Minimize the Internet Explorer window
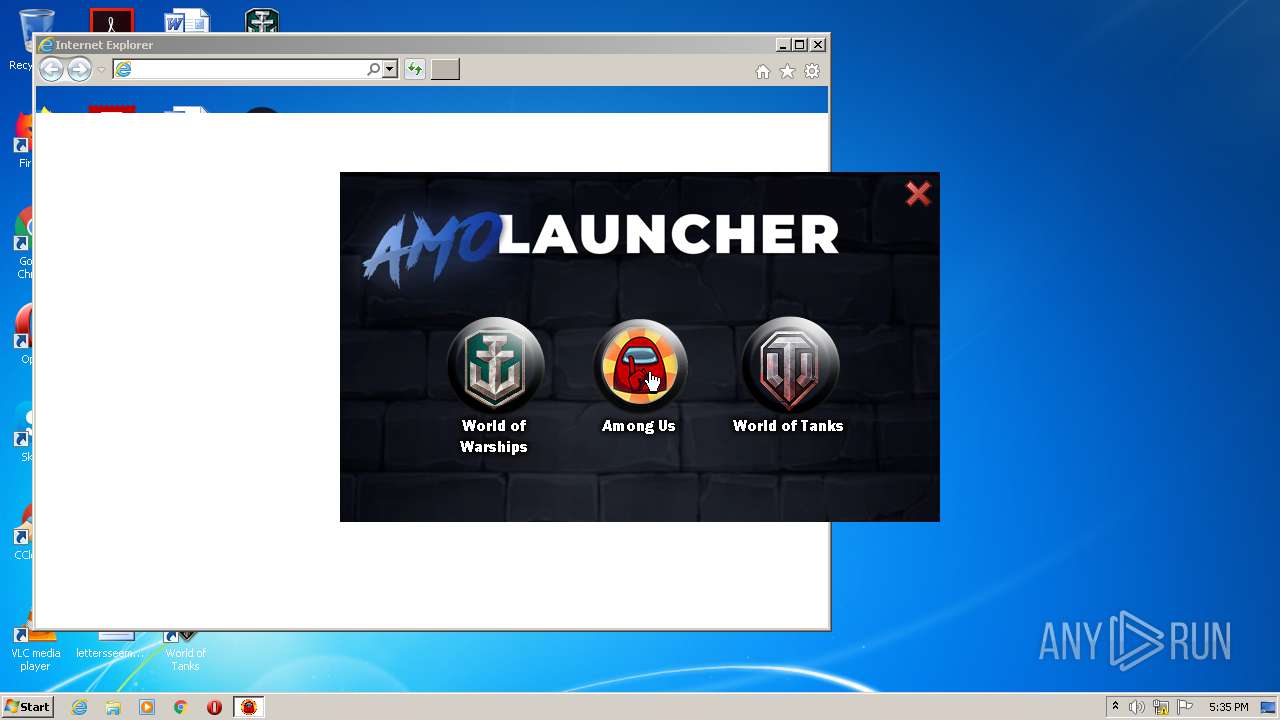Image resolution: width=1280 pixels, height=720 pixels. (783, 45)
